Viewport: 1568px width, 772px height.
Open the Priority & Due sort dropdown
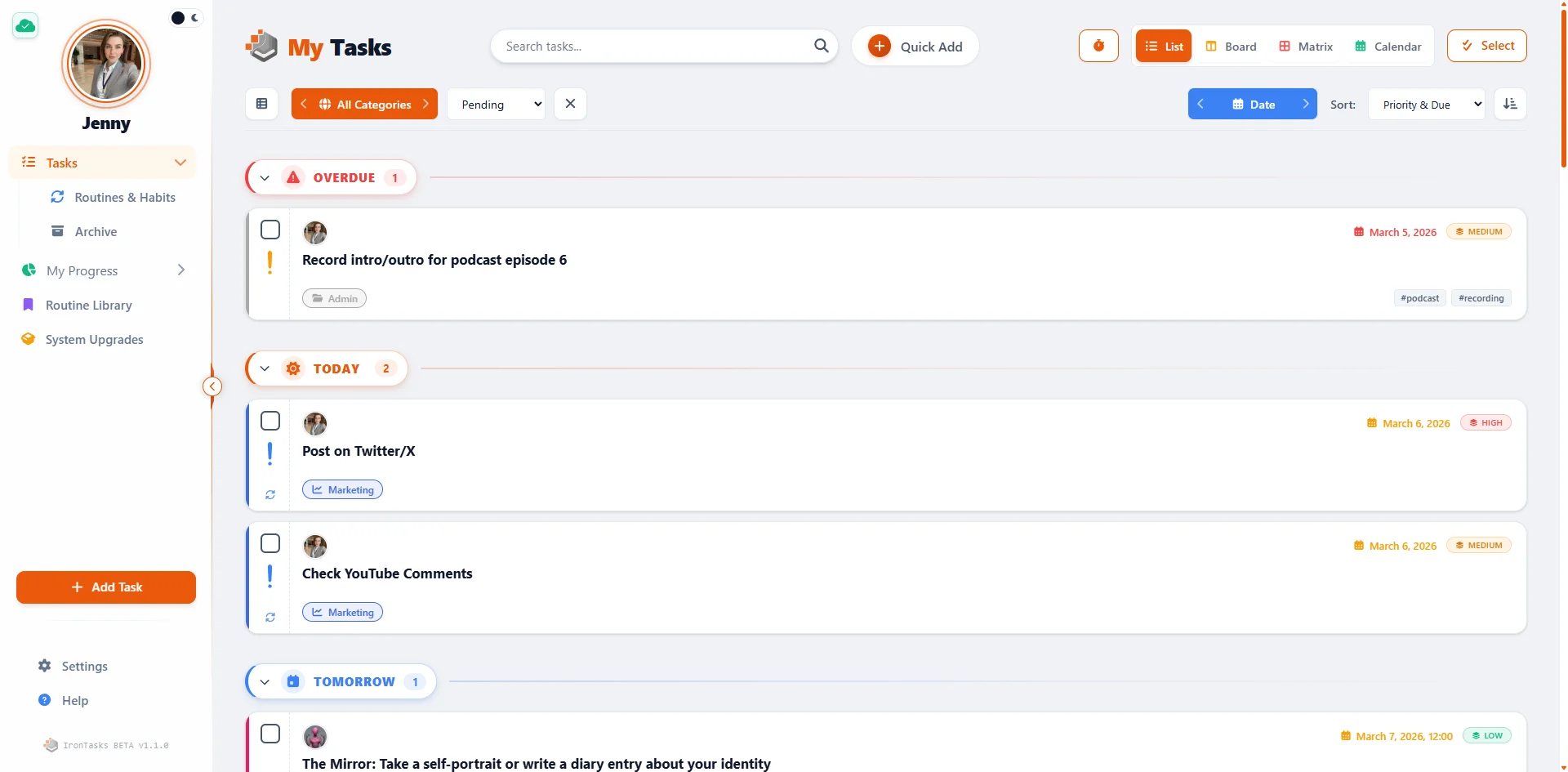tap(1426, 105)
